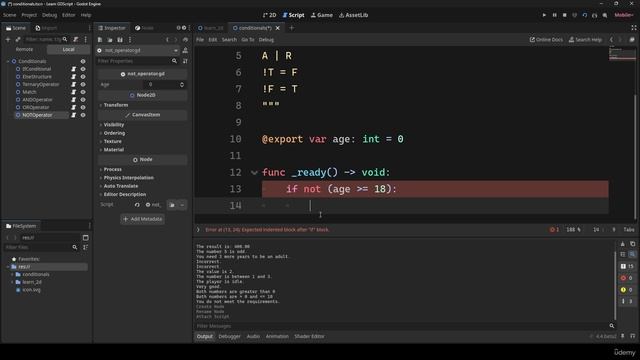Make script editor floating icon
This screenshot has width=640, height=360.
632,40
